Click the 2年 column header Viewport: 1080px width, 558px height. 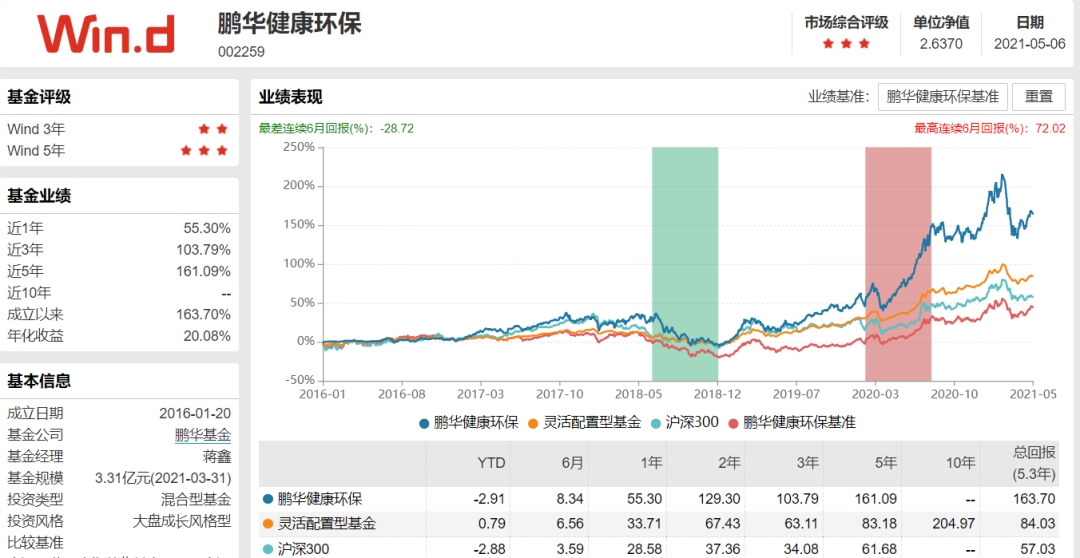click(x=730, y=463)
